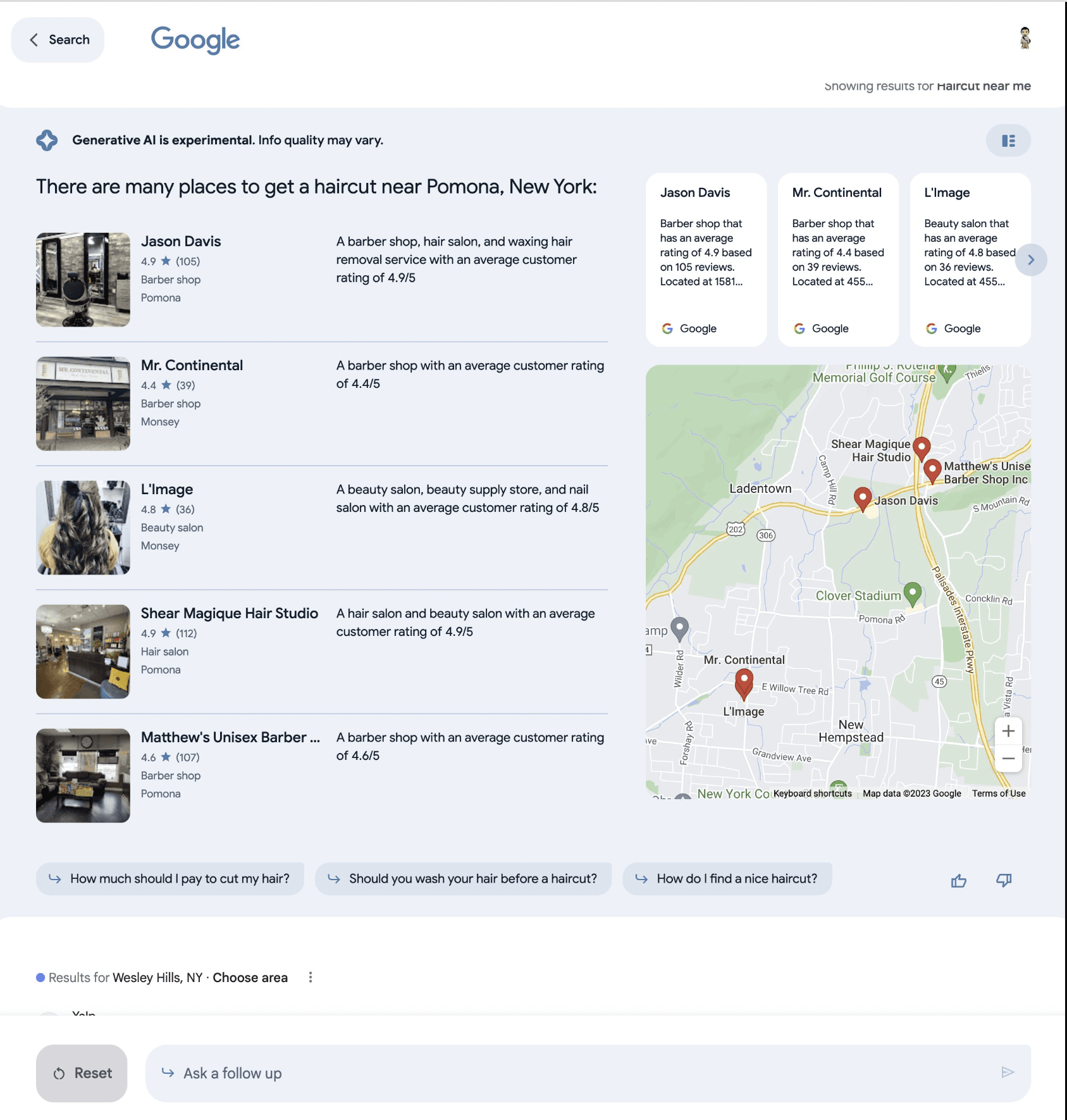Ask "How much should I pay to cut my hair?"
The image size is (1067, 1120).
[170, 879]
